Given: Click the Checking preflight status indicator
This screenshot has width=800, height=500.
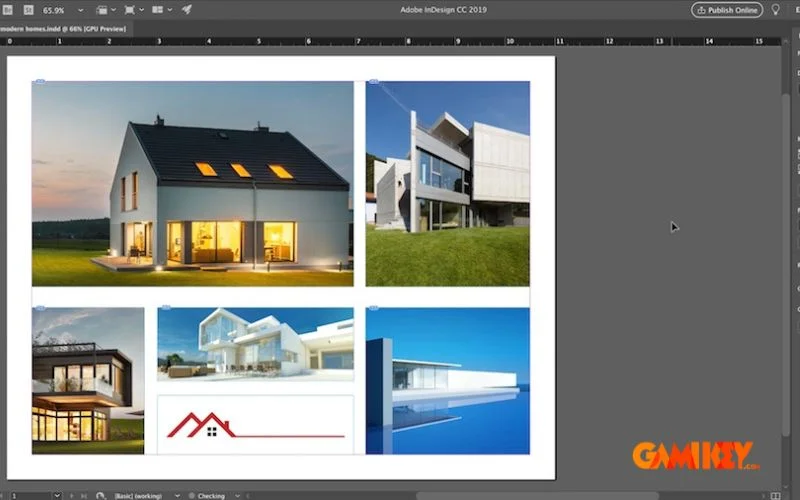Looking at the screenshot, I should tap(207, 496).
